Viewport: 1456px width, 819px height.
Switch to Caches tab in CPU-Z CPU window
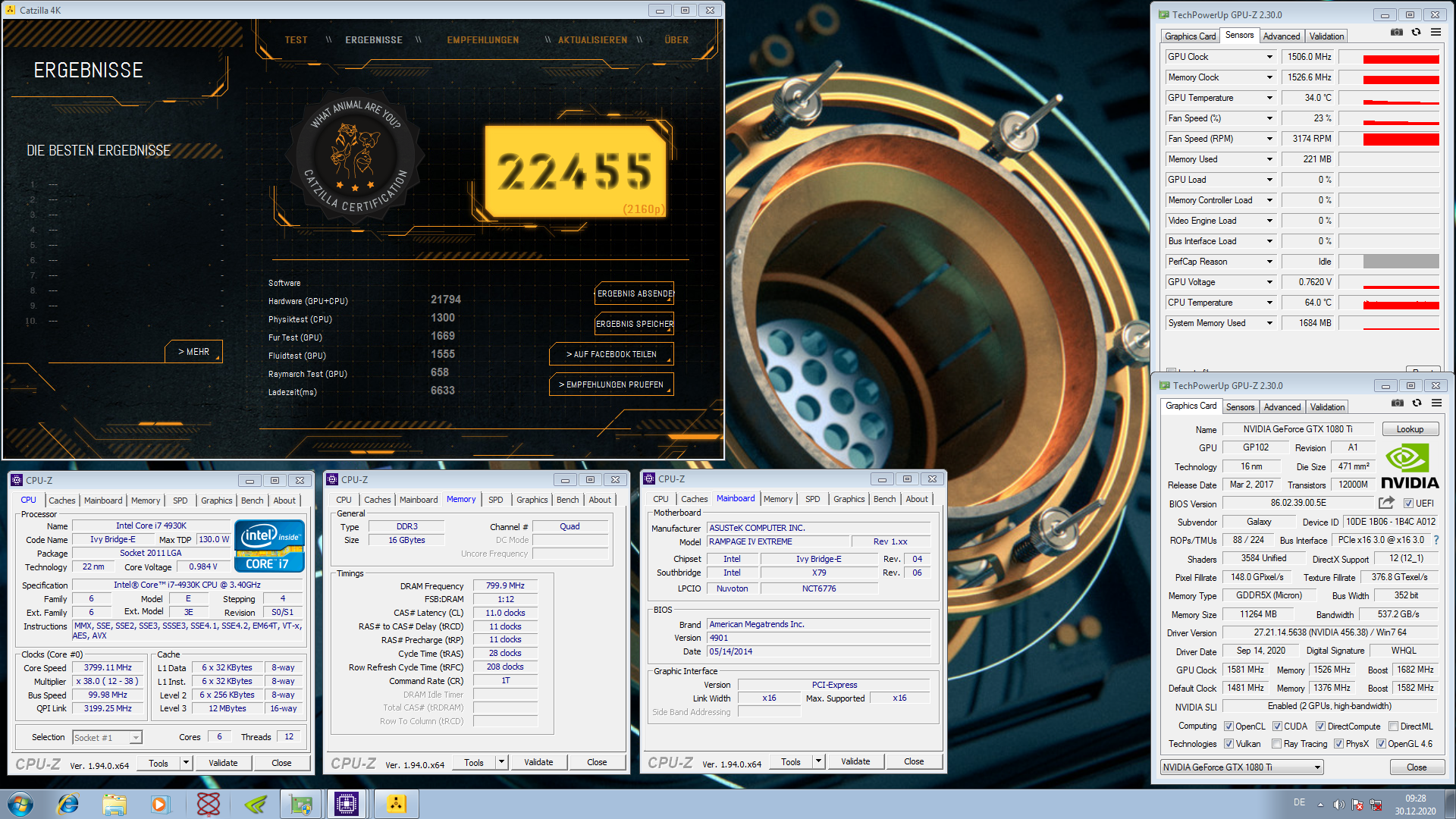[x=62, y=500]
